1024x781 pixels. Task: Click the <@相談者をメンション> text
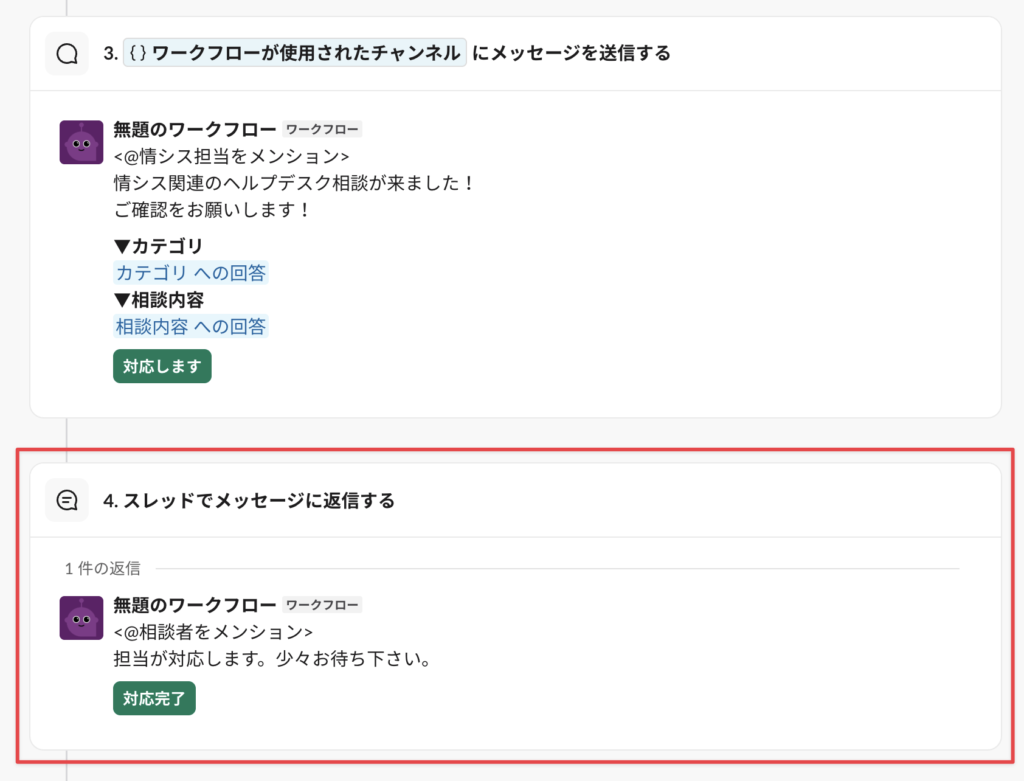point(213,632)
